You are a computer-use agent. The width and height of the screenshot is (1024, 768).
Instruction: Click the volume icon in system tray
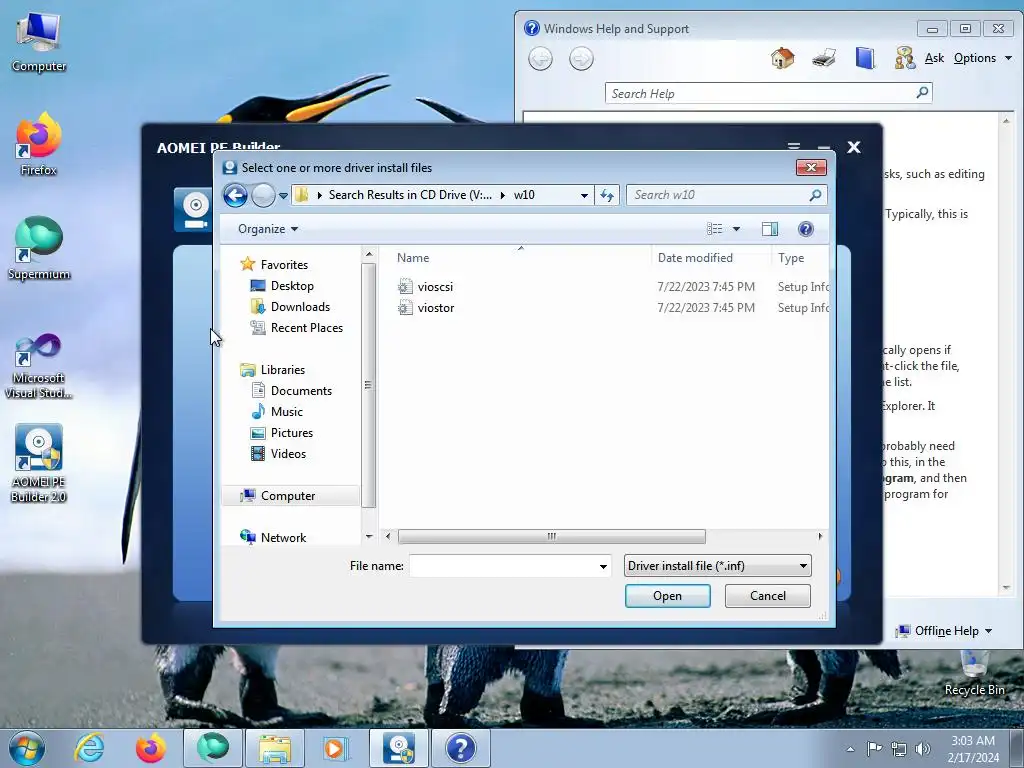click(922, 749)
